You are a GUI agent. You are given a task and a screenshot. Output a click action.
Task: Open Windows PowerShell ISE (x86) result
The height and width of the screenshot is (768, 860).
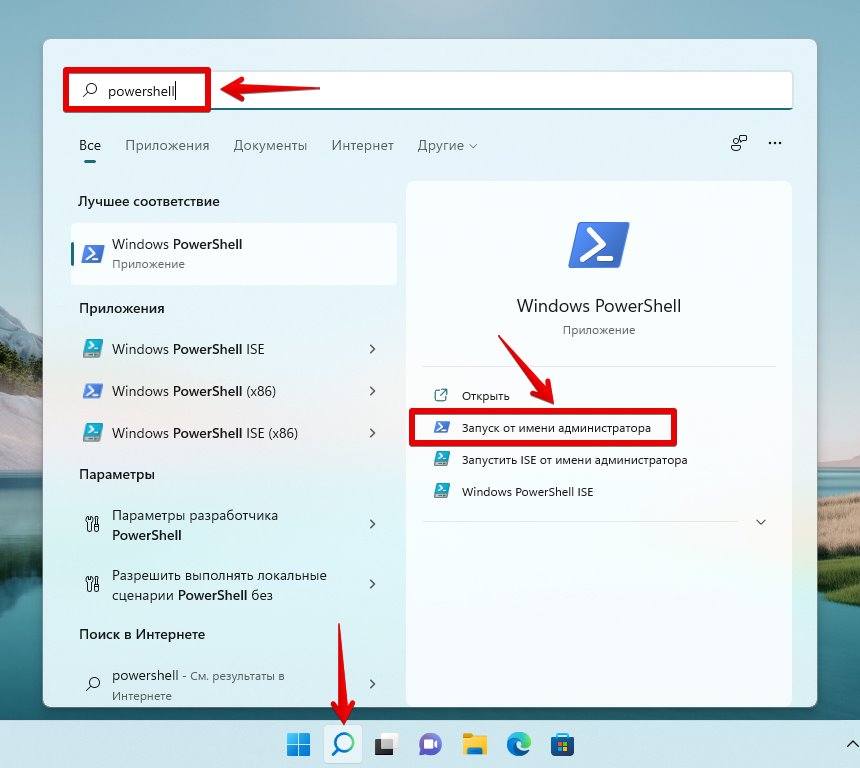pyautogui.click(x=234, y=433)
